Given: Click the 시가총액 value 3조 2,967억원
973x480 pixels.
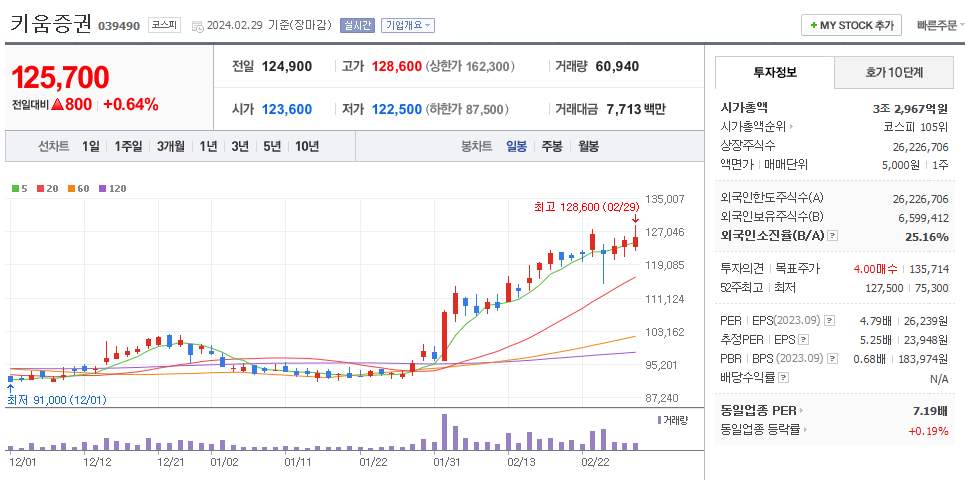Looking at the screenshot, I should point(910,109).
